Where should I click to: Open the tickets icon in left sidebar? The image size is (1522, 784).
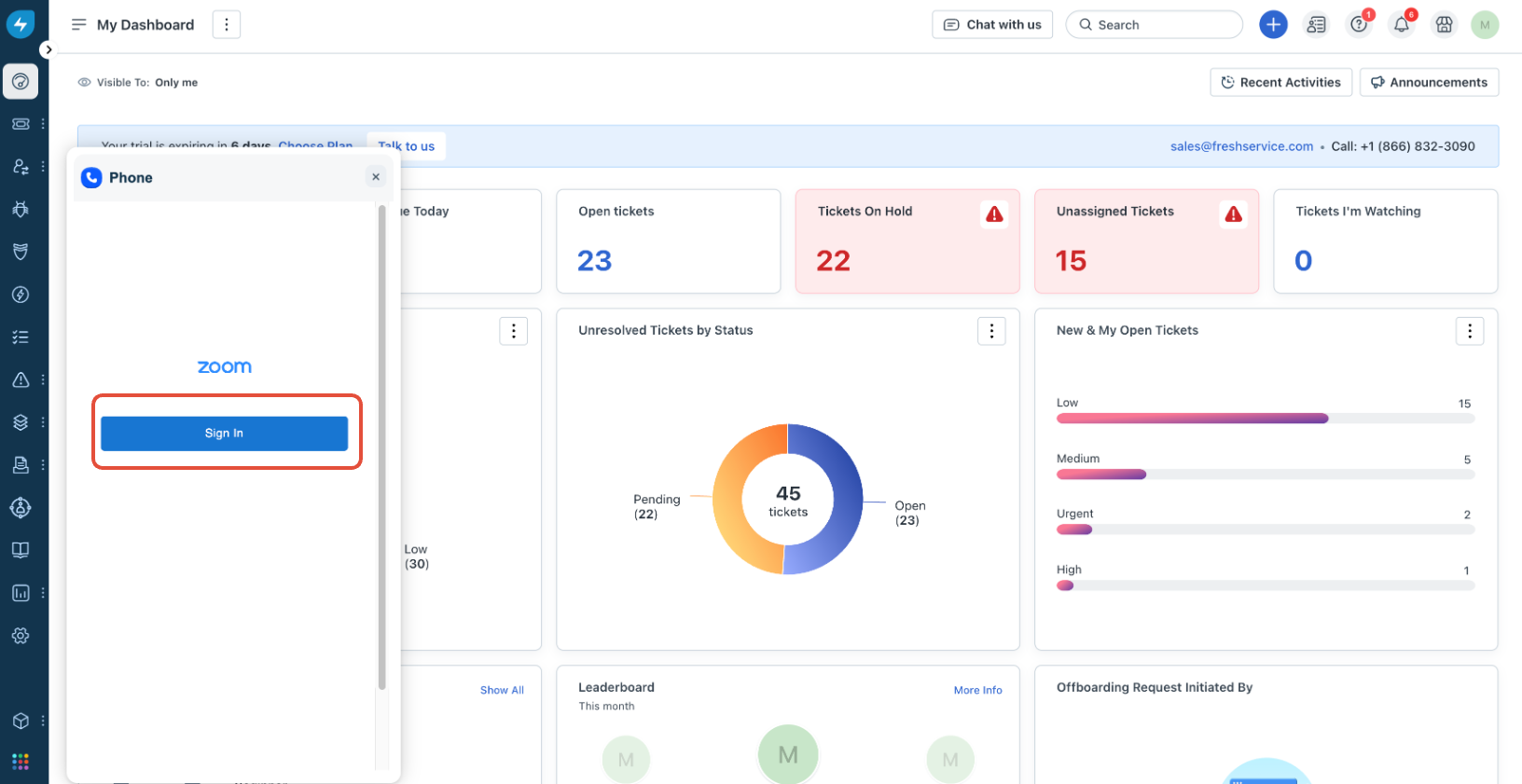click(x=21, y=124)
